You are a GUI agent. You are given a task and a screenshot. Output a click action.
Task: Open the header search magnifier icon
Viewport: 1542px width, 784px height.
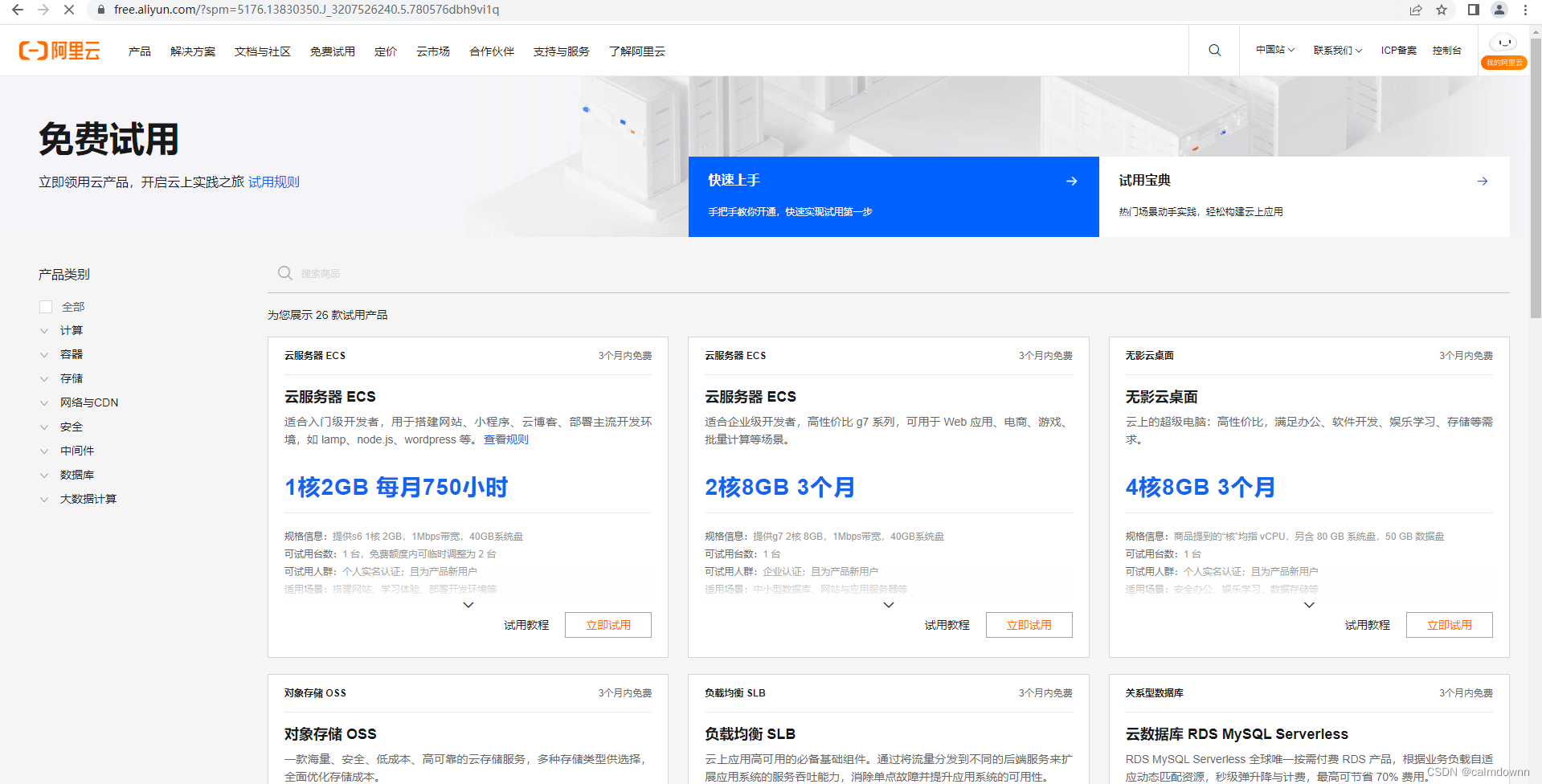tap(1214, 51)
